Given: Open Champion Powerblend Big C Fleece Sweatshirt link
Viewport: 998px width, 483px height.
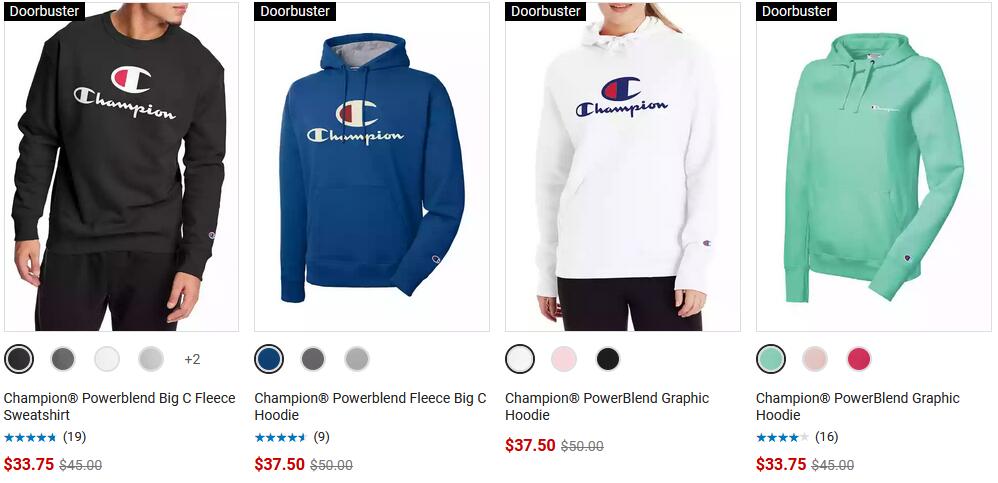Looking at the screenshot, I should pyautogui.click(x=120, y=407).
